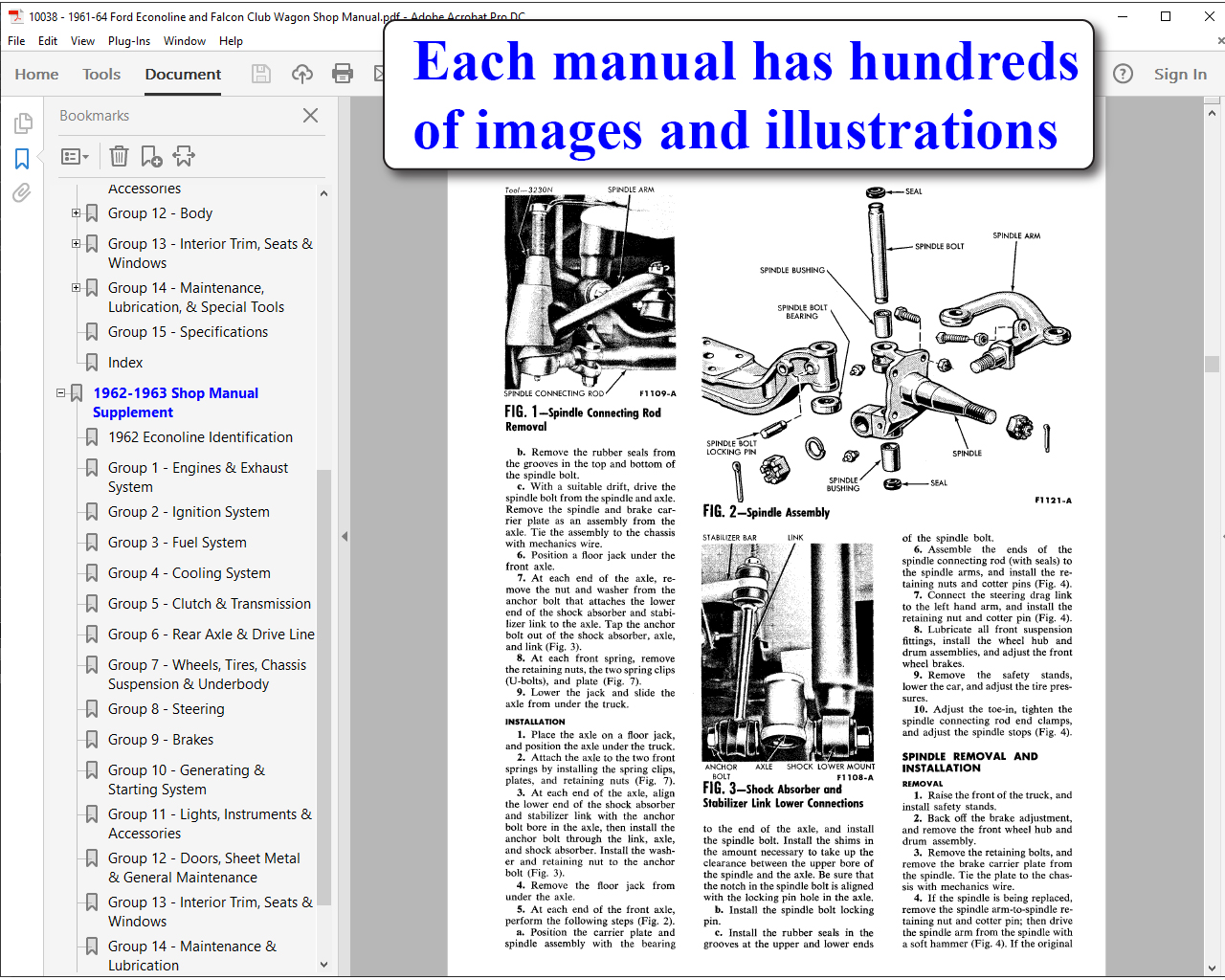Viewport: 1225px width, 980px height.
Task: Click the document scrollbar up arrow
Action: tap(1213, 113)
